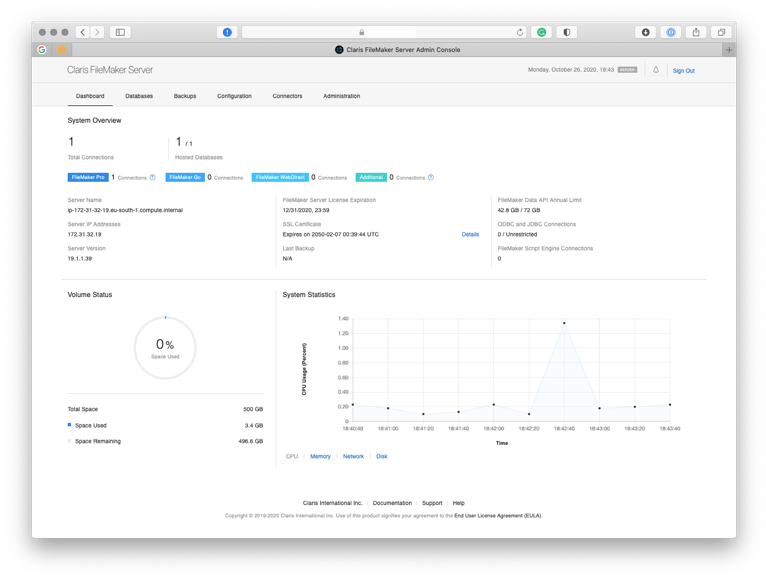Click the Claris FileMaker Server title

coord(110,70)
